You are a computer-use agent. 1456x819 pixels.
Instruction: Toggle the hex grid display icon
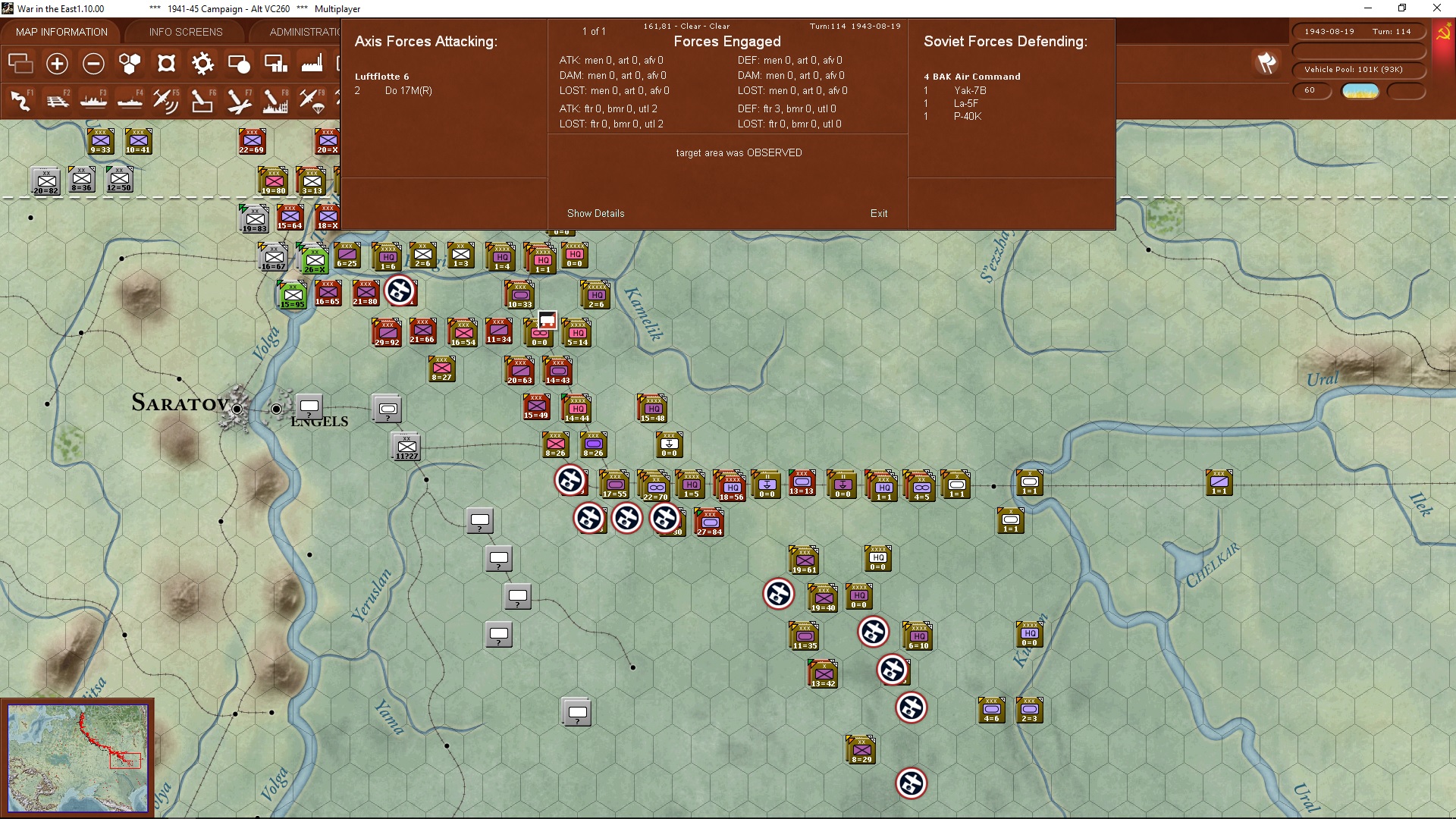[130, 64]
